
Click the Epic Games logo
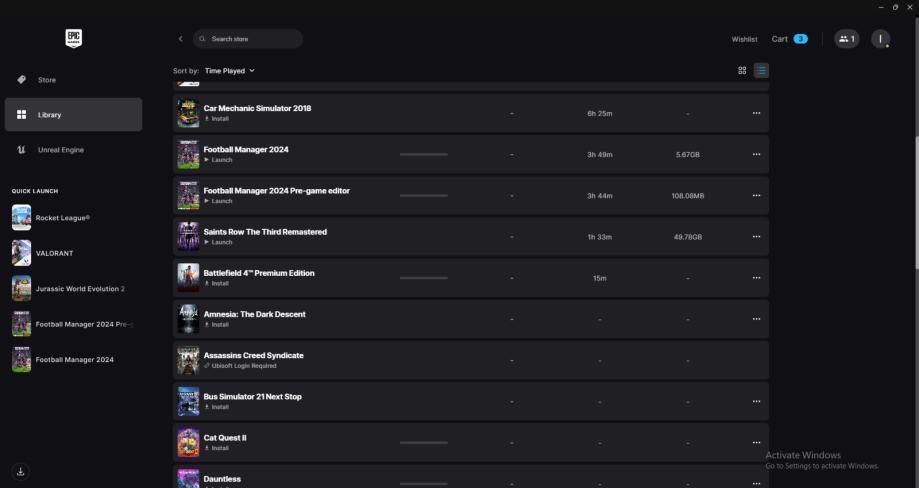[x=73, y=38]
